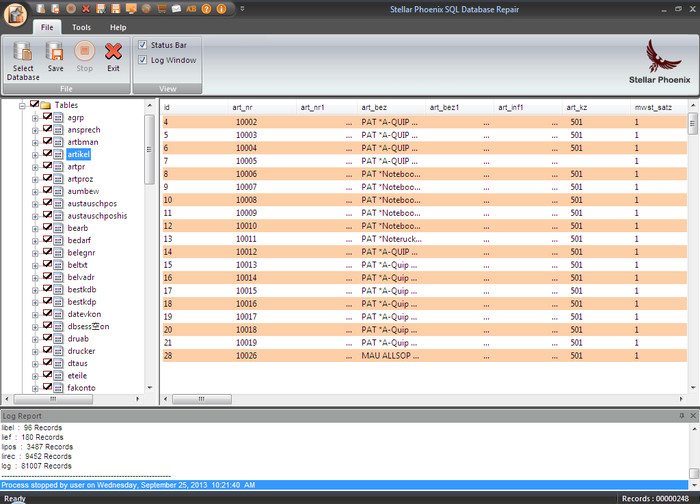Screen dimensions: 700x504
Task: Expand the artproz table node
Action: click(35, 180)
